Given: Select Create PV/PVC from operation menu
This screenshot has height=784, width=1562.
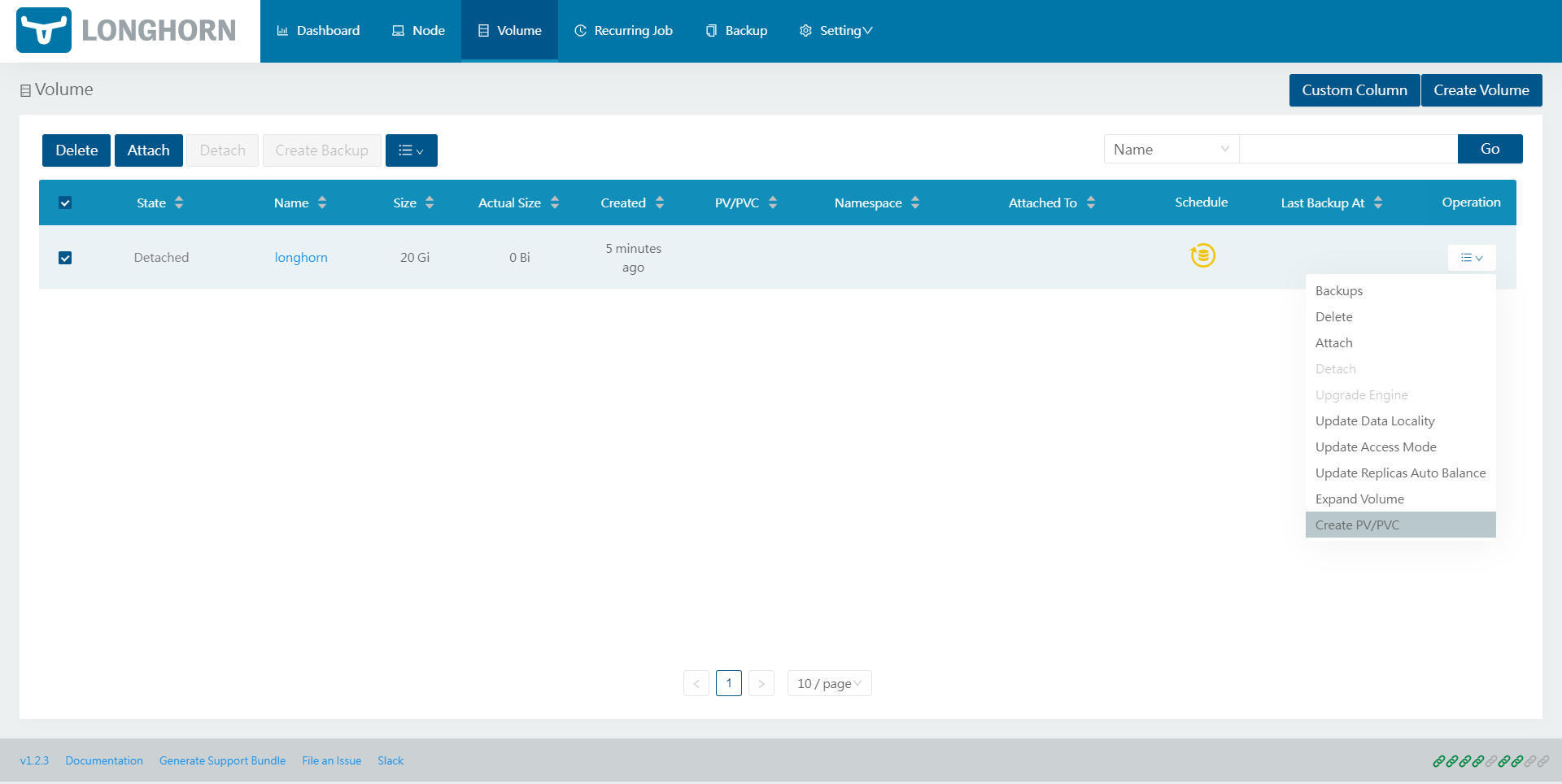Looking at the screenshot, I should 1358,525.
